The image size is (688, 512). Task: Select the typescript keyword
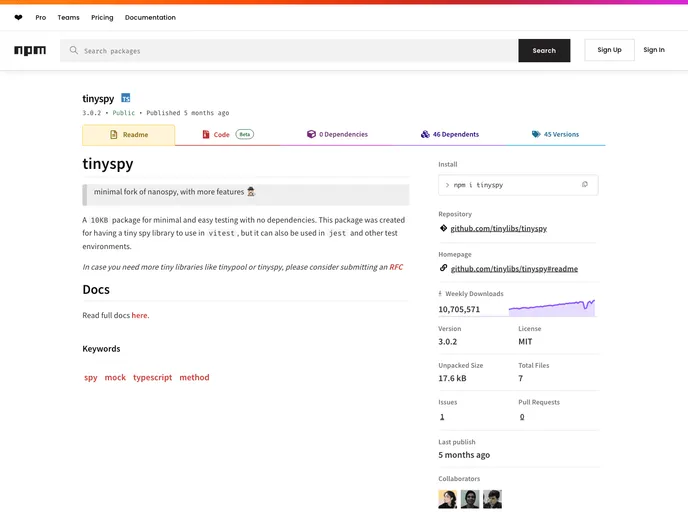(x=153, y=377)
